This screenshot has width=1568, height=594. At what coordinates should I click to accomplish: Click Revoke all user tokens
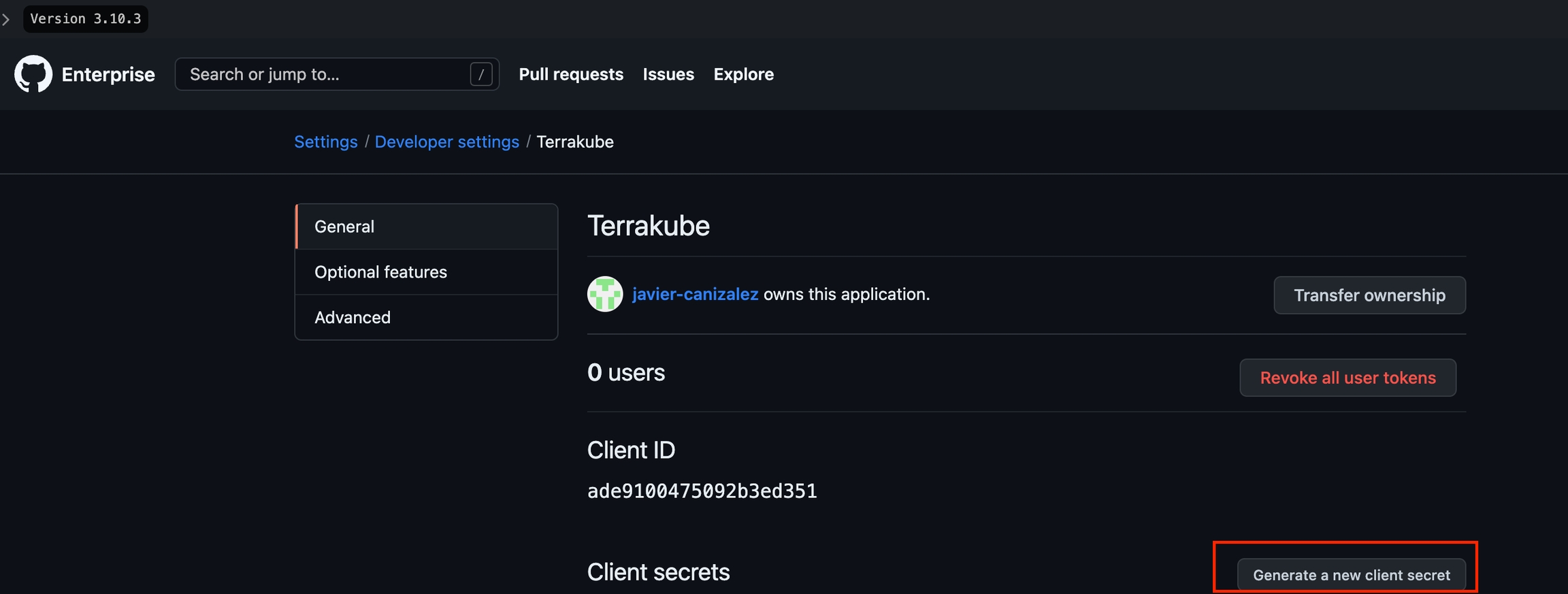tap(1347, 378)
